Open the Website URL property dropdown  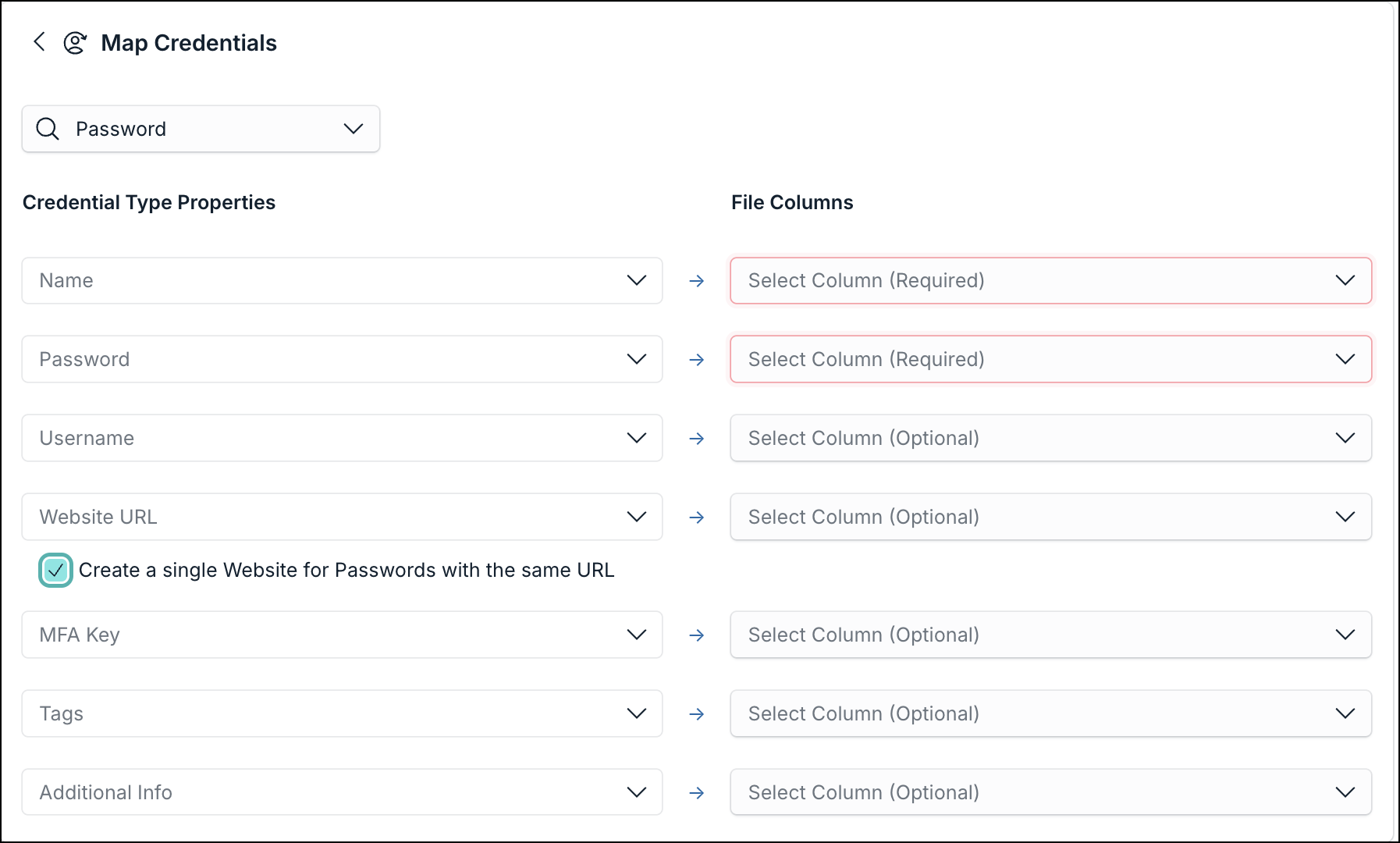point(342,517)
